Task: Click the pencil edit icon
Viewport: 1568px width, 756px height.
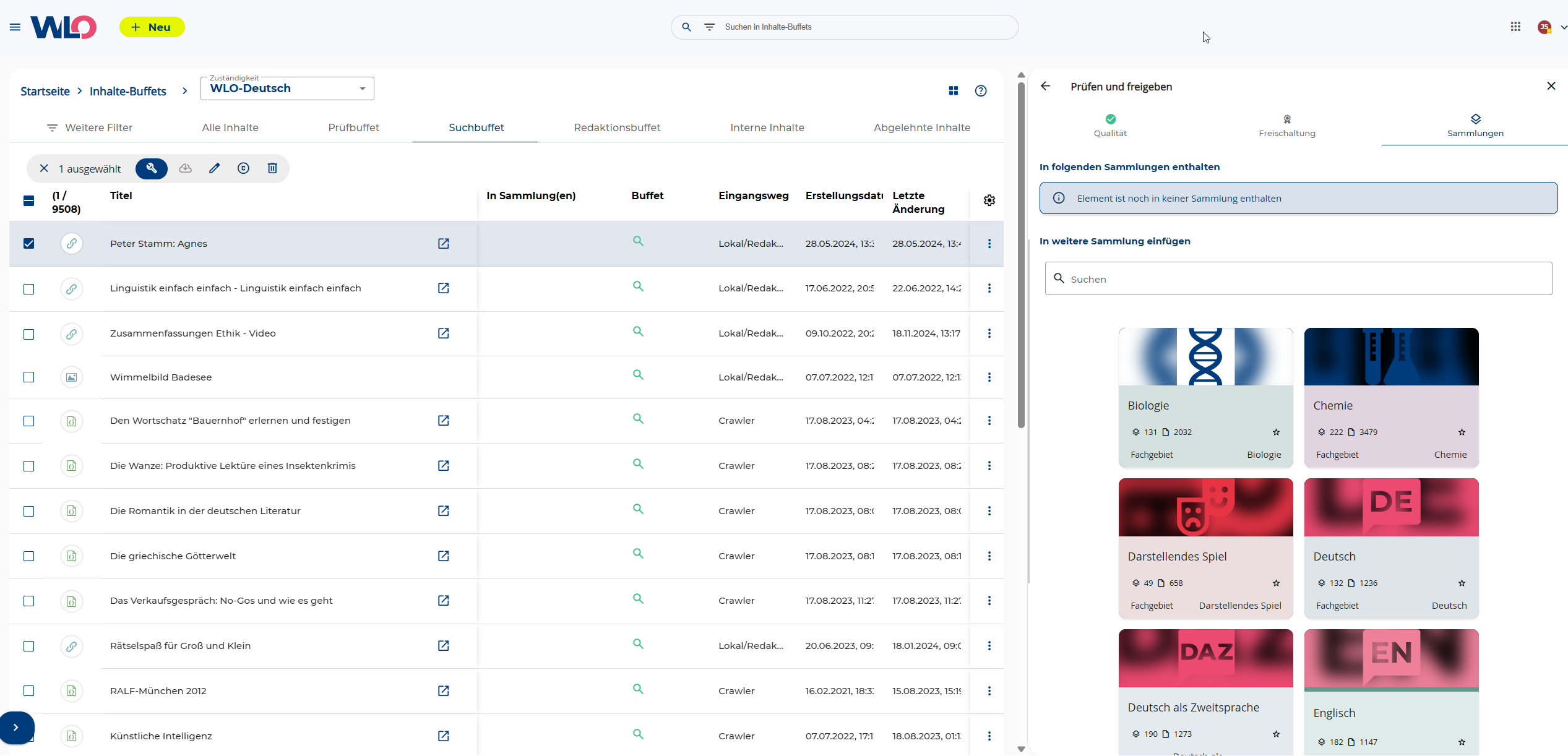Action: click(214, 168)
